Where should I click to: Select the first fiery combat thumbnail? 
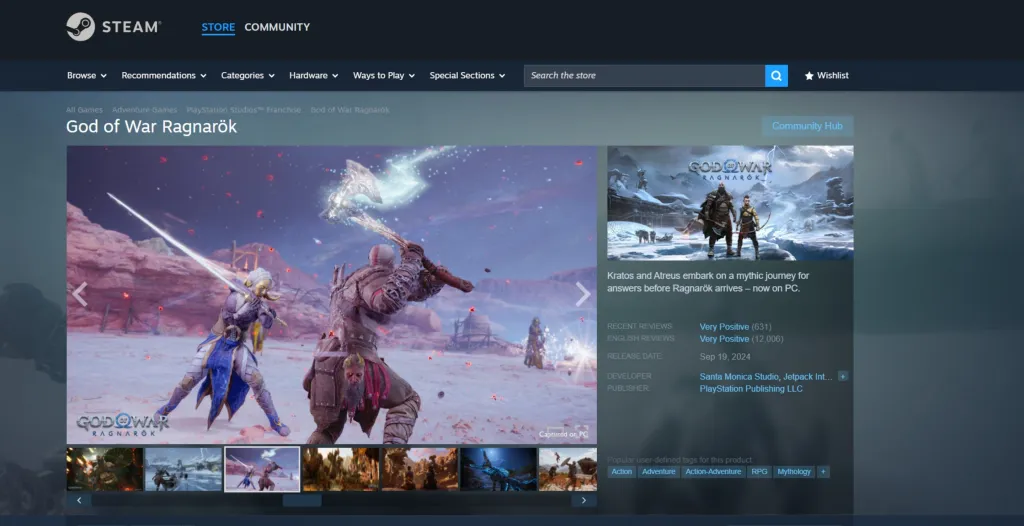pyautogui.click(x=104, y=469)
